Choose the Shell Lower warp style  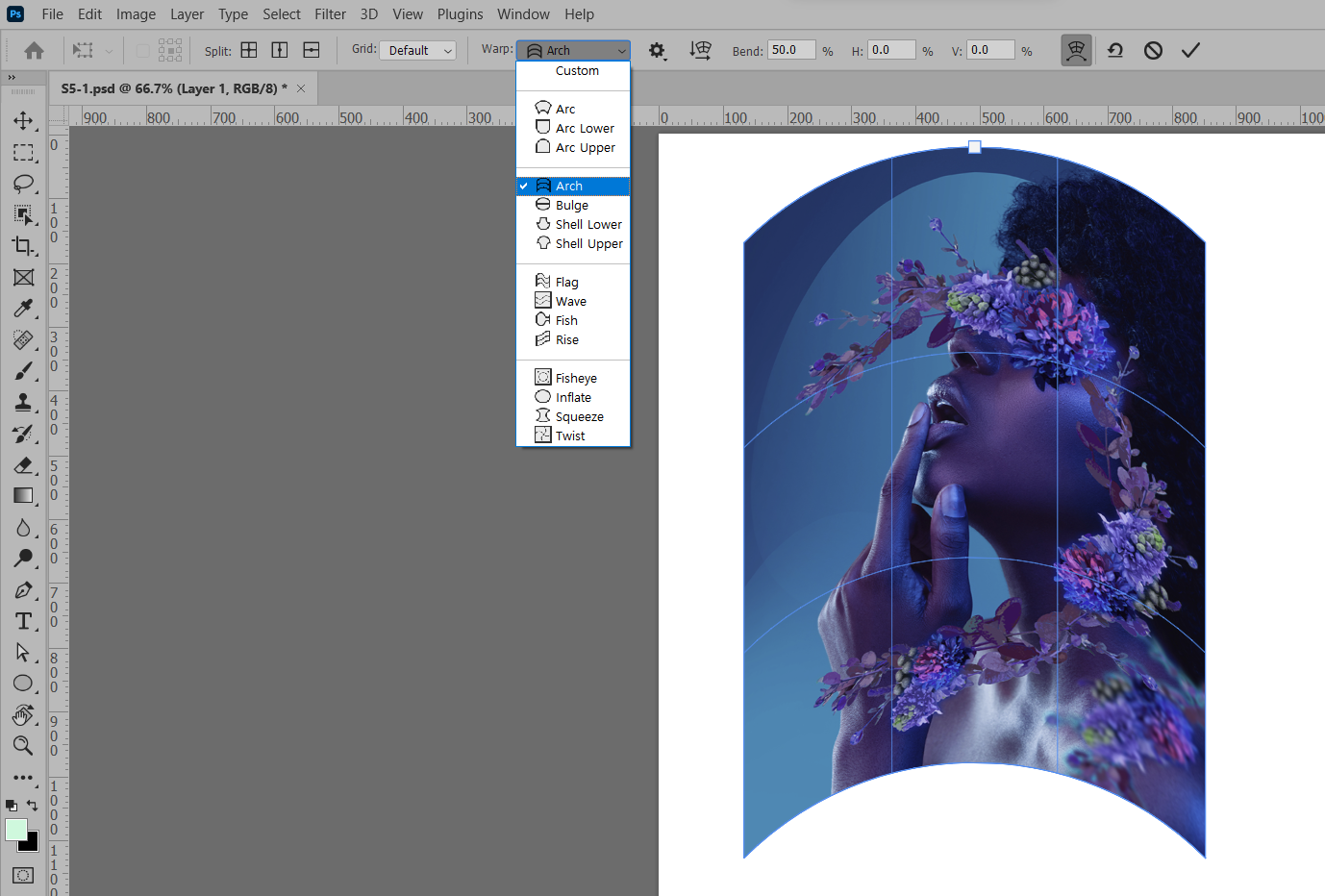573,224
